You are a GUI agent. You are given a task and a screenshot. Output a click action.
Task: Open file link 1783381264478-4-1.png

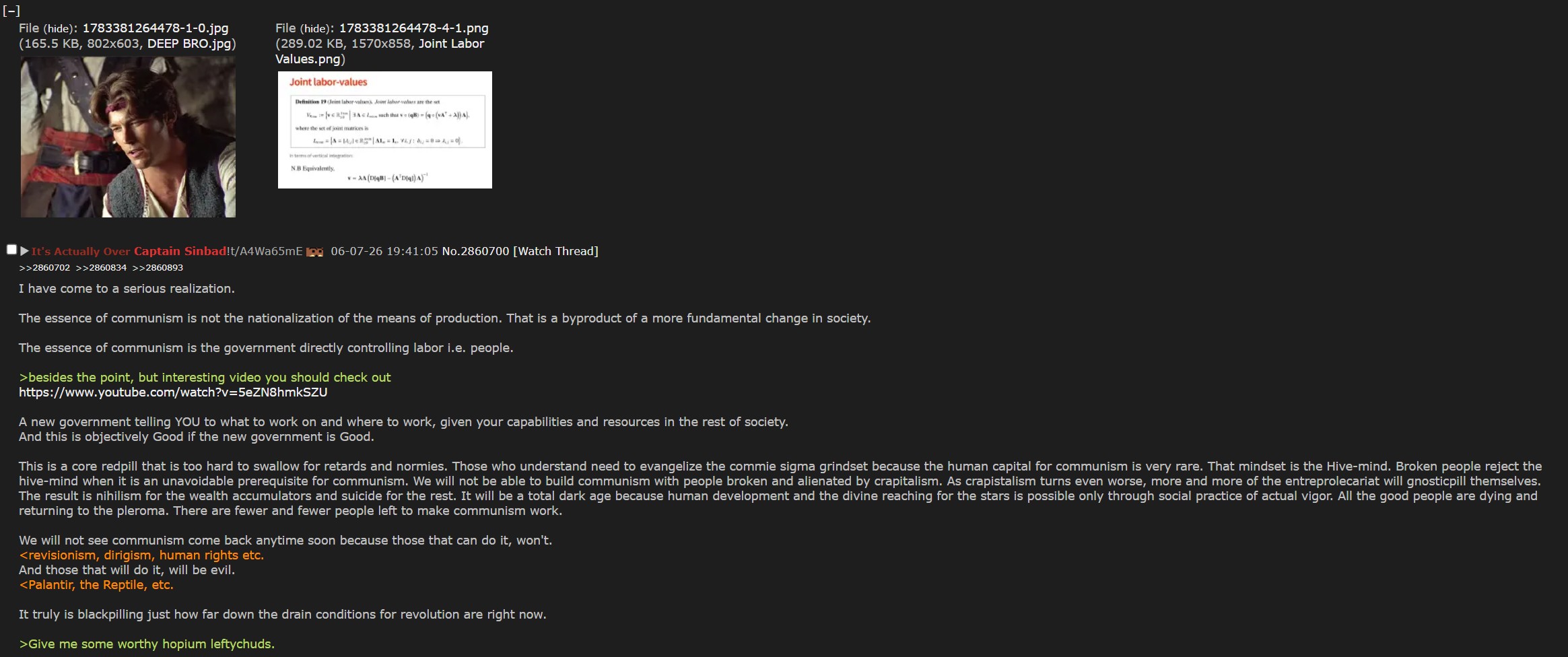point(414,28)
